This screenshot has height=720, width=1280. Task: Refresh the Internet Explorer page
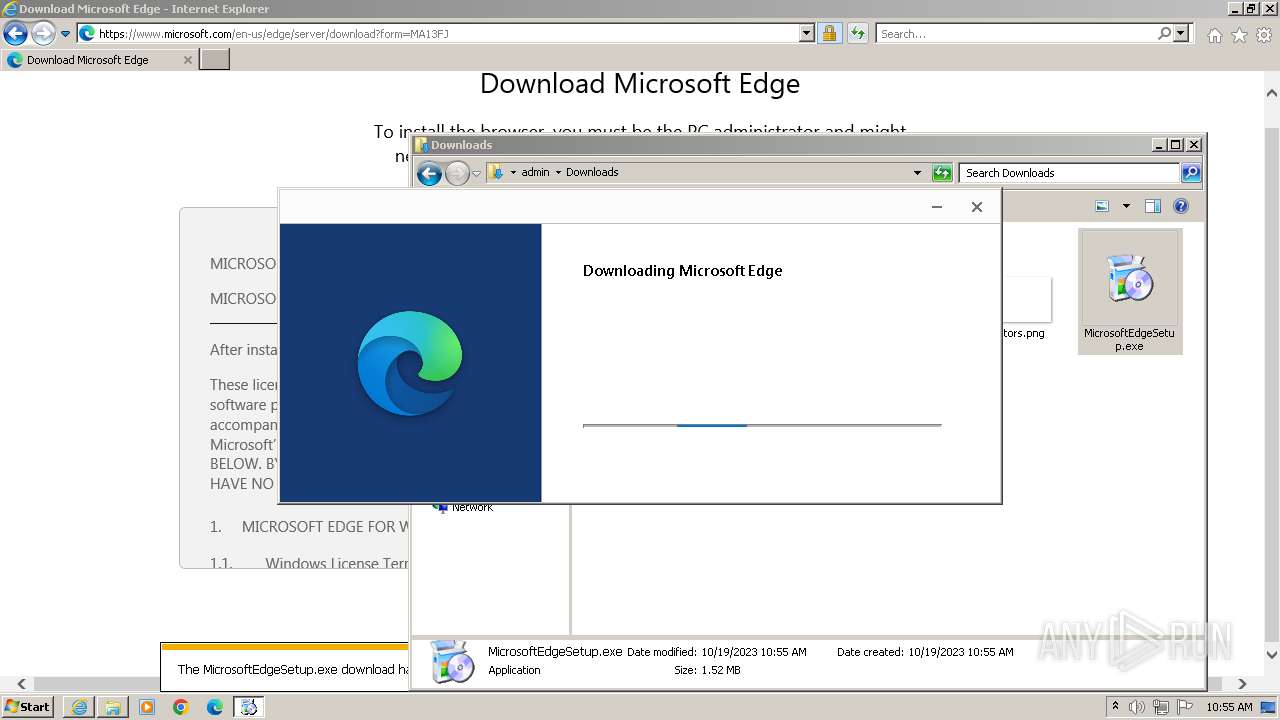tap(857, 33)
